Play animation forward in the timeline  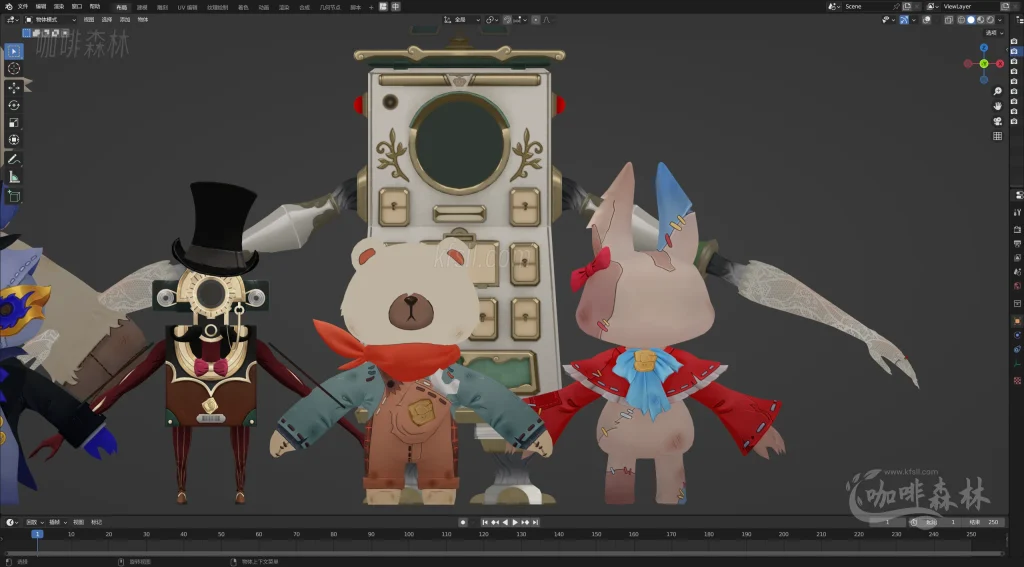pyautogui.click(x=515, y=523)
